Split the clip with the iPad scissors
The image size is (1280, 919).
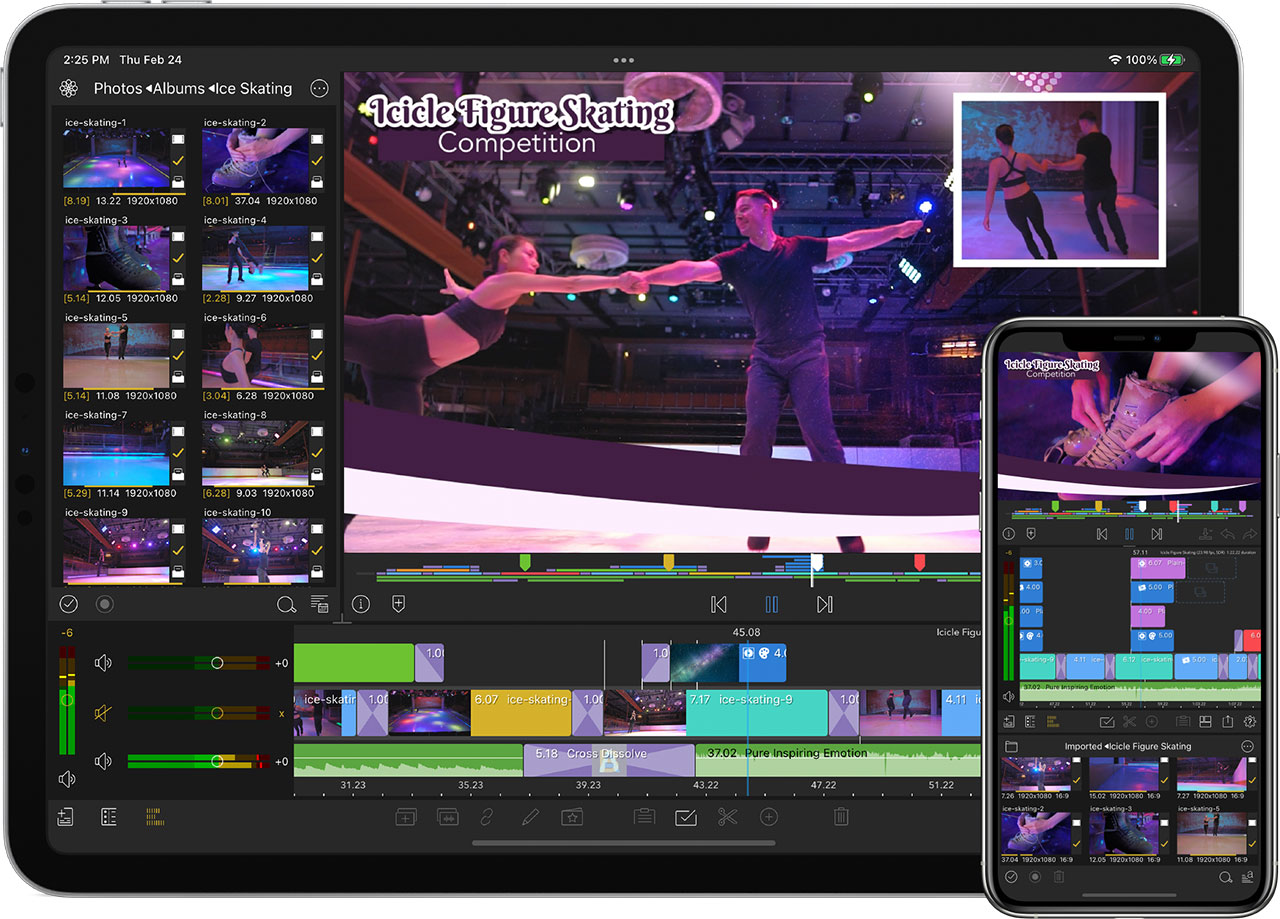coord(727,817)
